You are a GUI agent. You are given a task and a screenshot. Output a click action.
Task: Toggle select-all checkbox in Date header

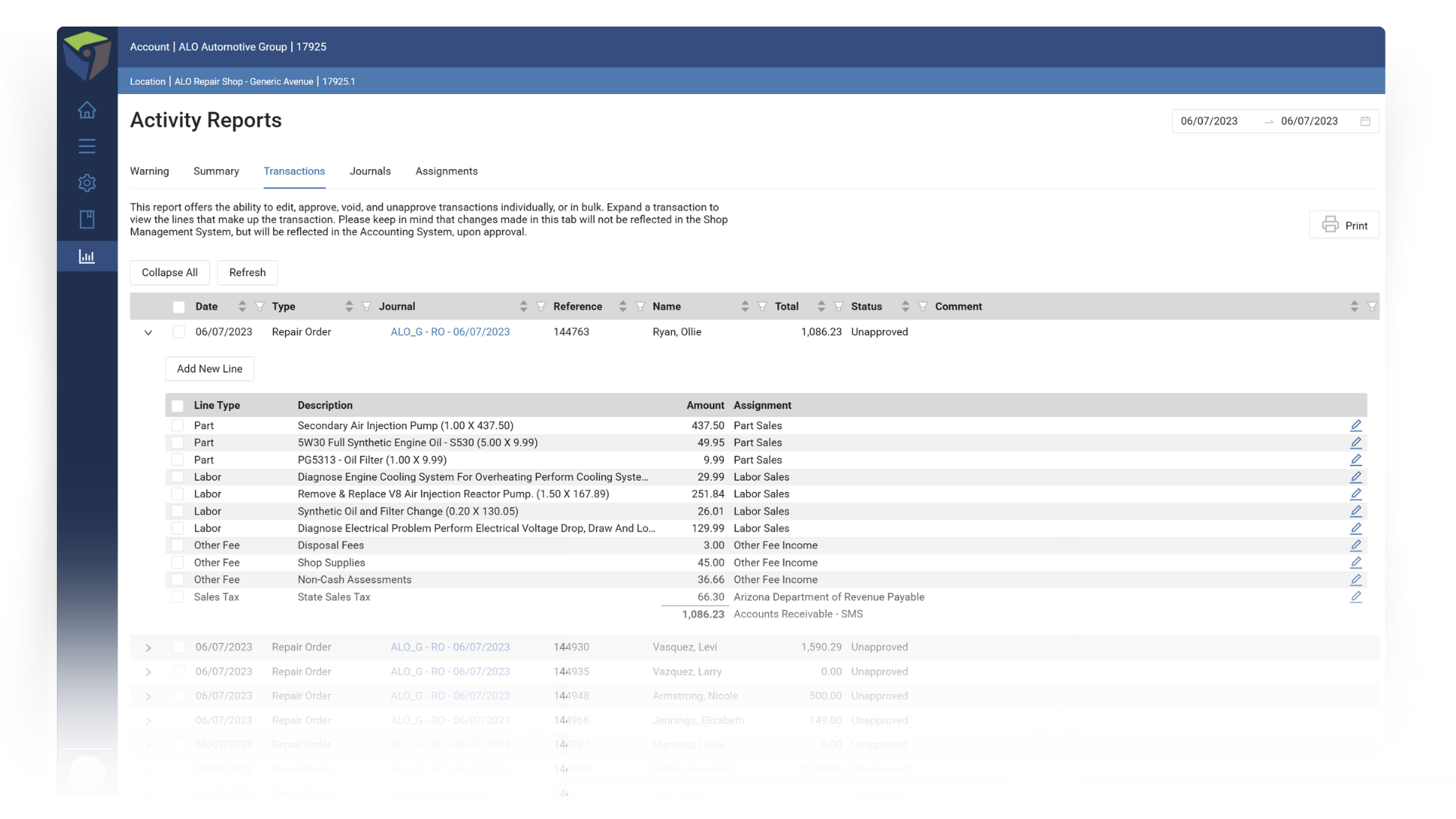[178, 307]
